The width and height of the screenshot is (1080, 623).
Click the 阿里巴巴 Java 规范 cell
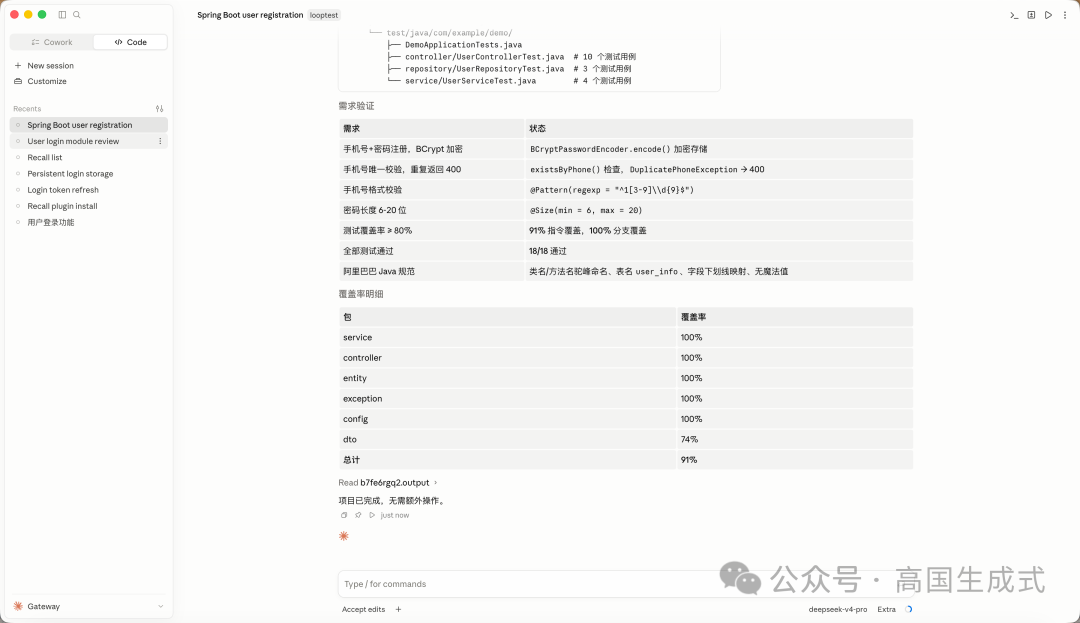pyautogui.click(x=431, y=271)
